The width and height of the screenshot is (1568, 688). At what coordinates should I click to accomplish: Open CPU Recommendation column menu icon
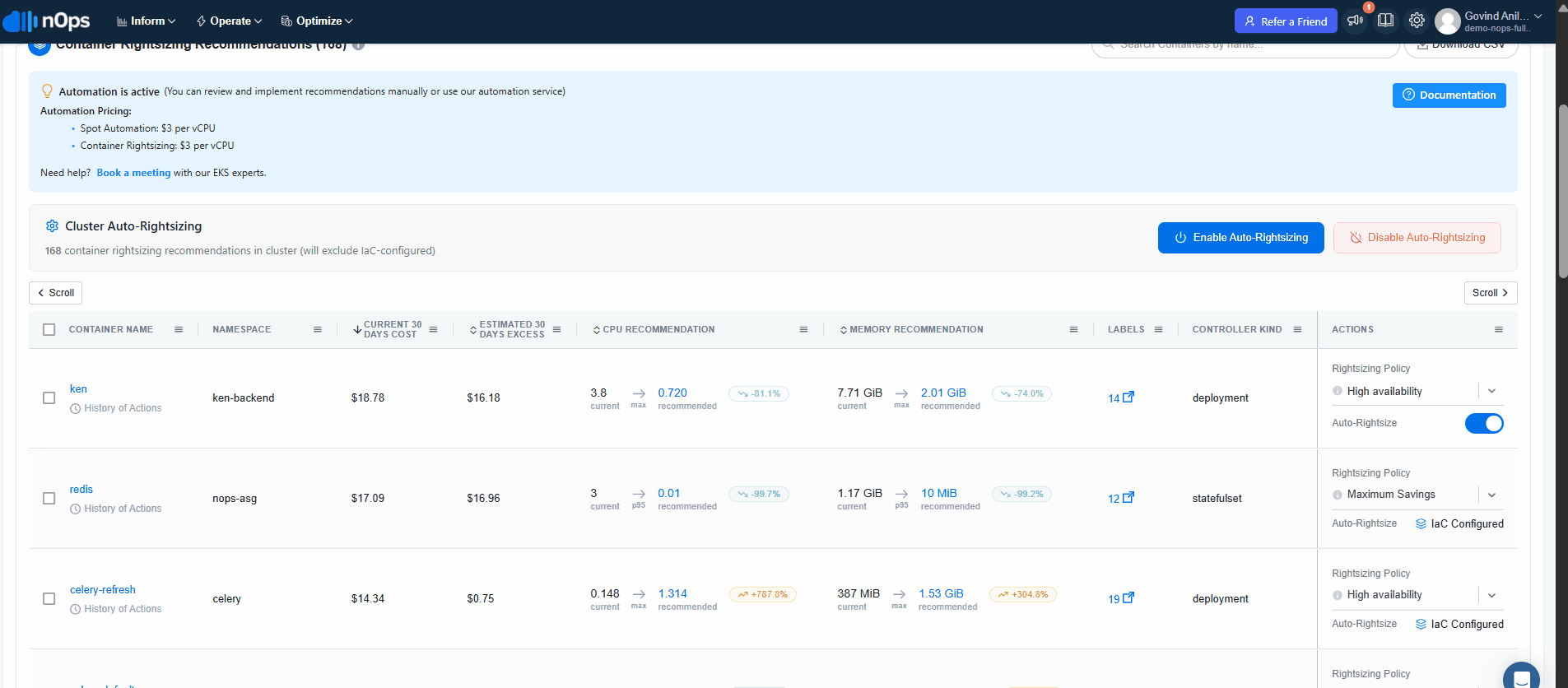804,329
